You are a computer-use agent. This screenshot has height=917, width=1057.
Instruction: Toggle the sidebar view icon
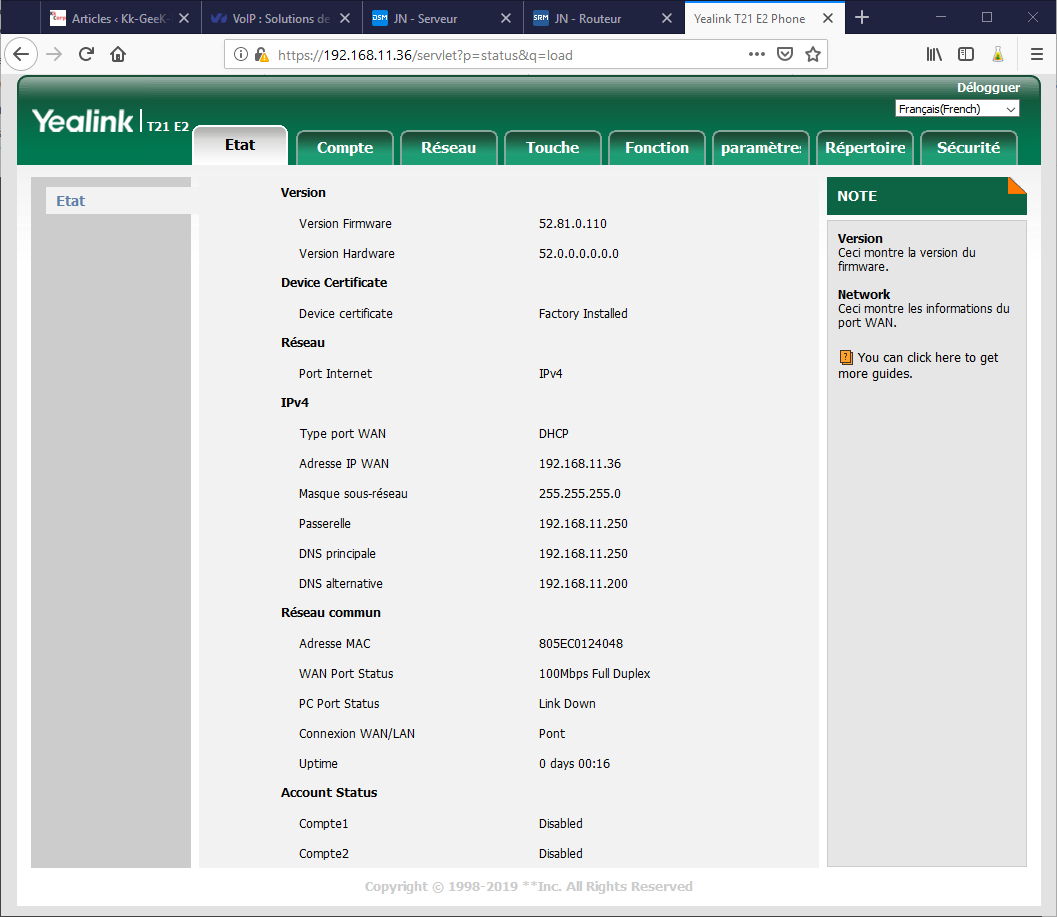tap(966, 55)
